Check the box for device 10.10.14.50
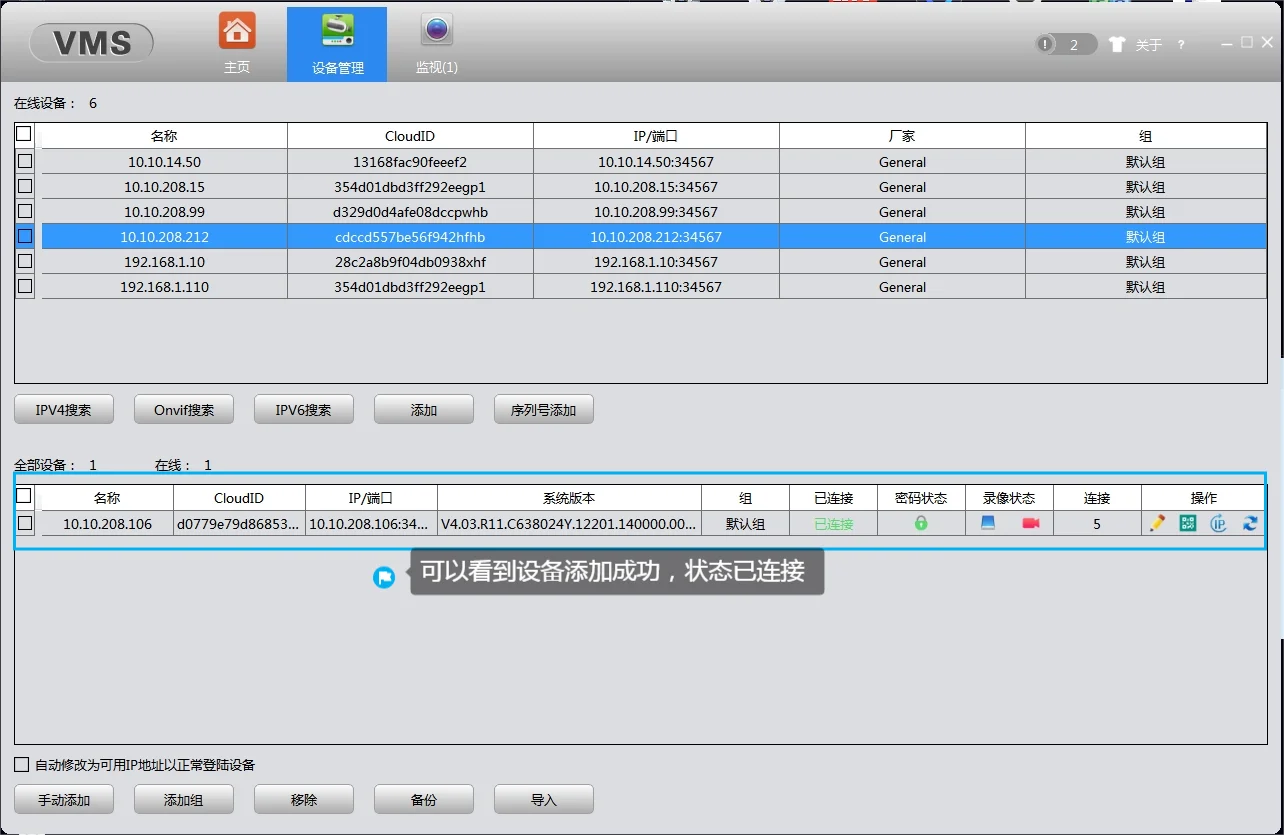 pyautogui.click(x=25, y=160)
